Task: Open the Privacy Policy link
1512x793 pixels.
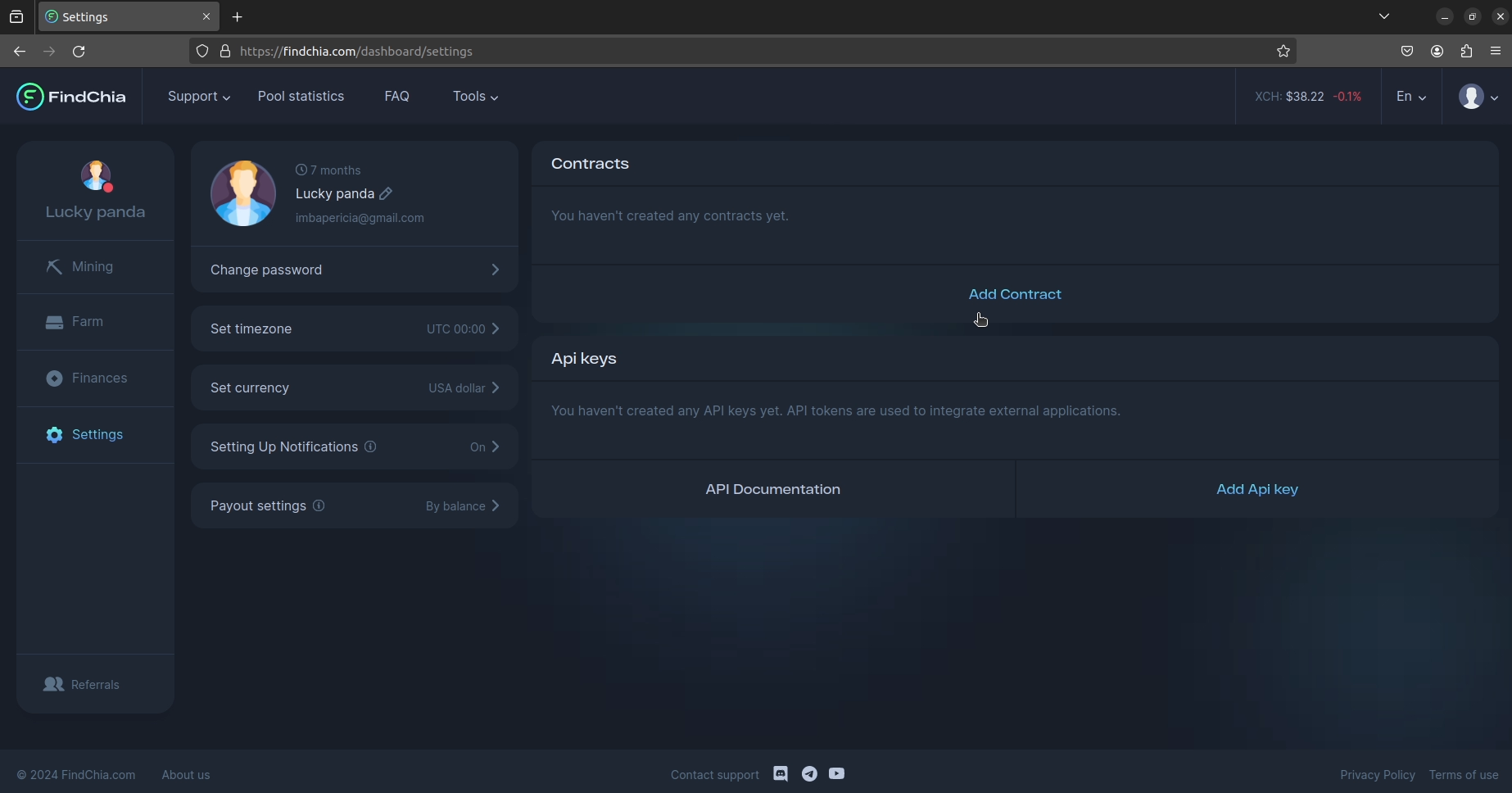Action: (x=1378, y=775)
